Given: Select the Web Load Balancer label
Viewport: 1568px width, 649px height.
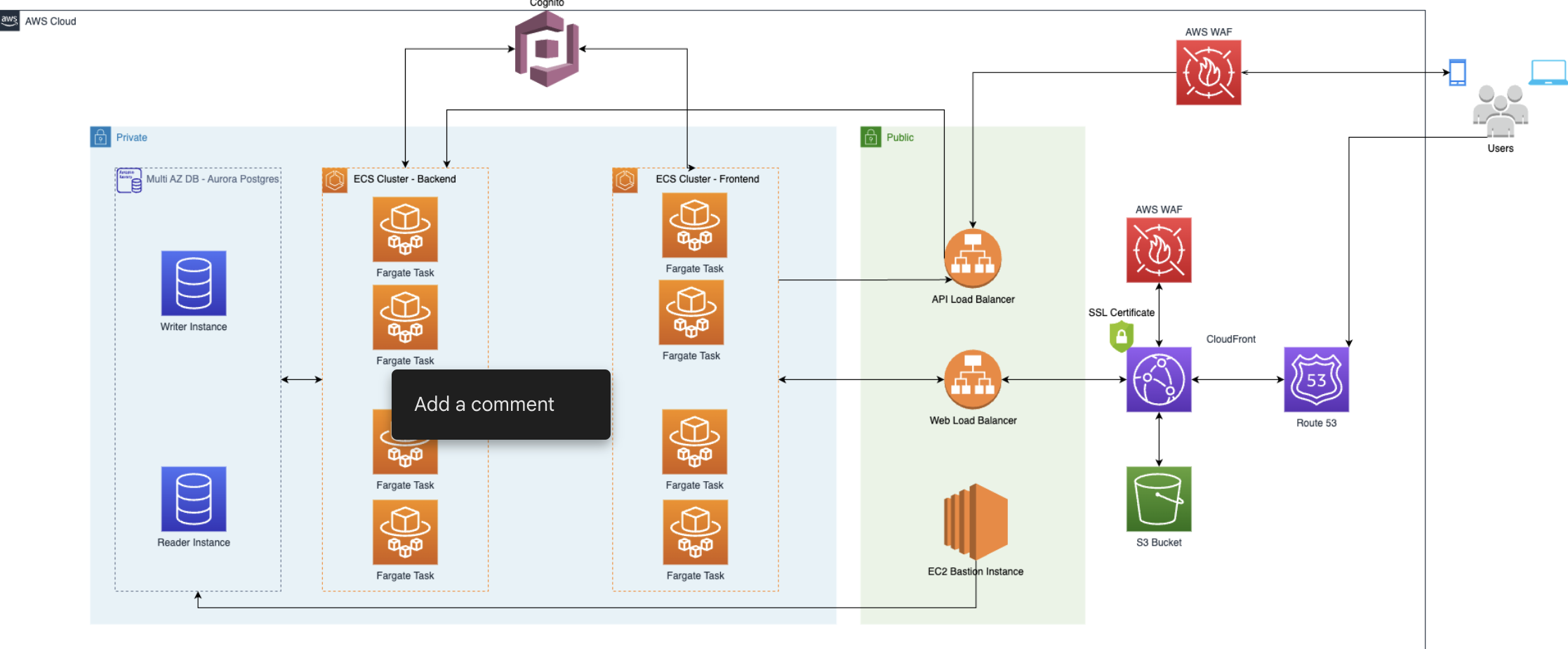Looking at the screenshot, I should pyautogui.click(x=973, y=420).
